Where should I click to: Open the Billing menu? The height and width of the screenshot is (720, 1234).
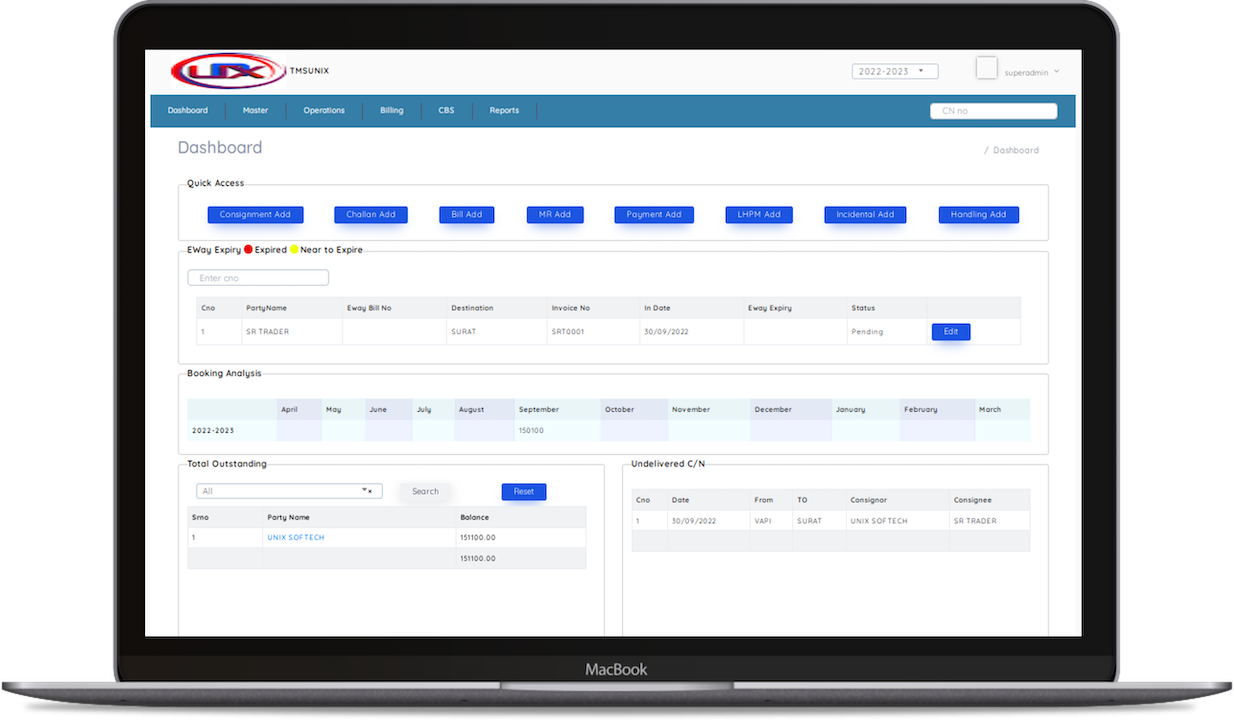[392, 110]
